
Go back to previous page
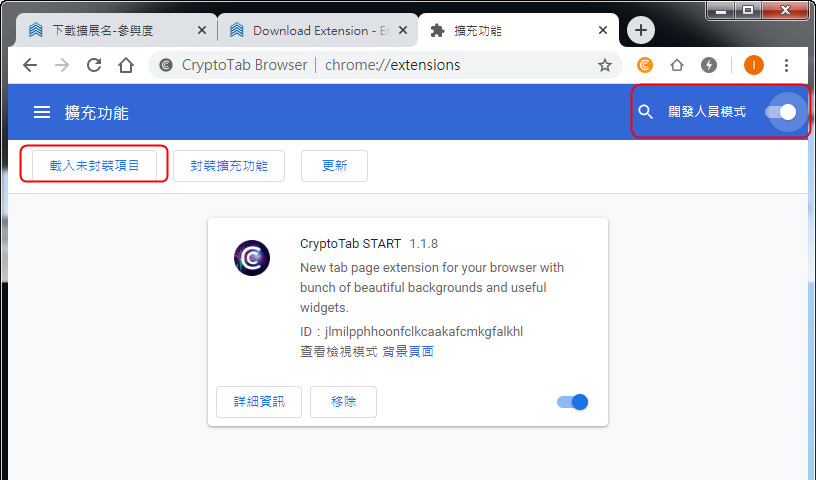30,65
